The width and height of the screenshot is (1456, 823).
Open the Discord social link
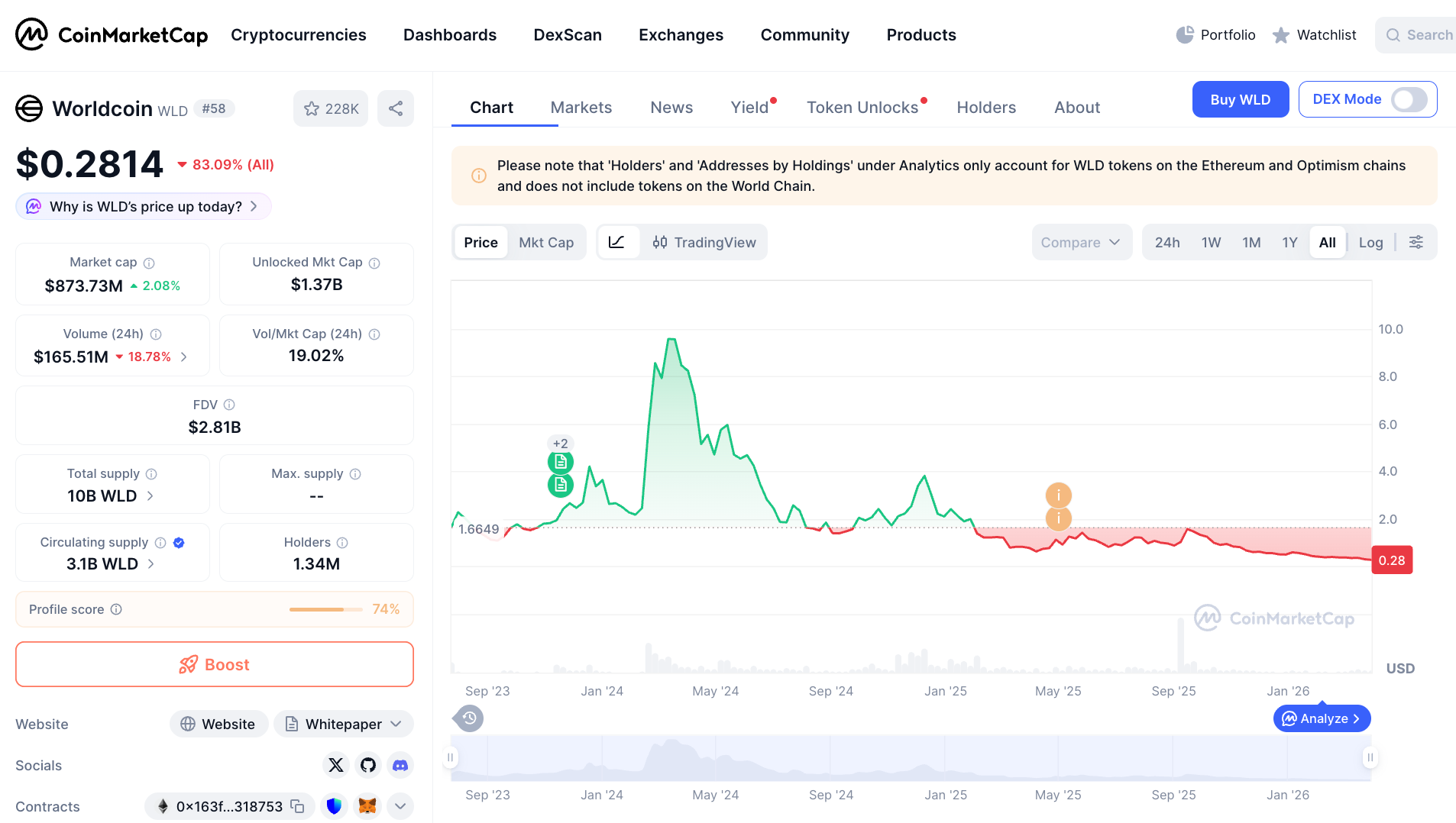pos(400,765)
